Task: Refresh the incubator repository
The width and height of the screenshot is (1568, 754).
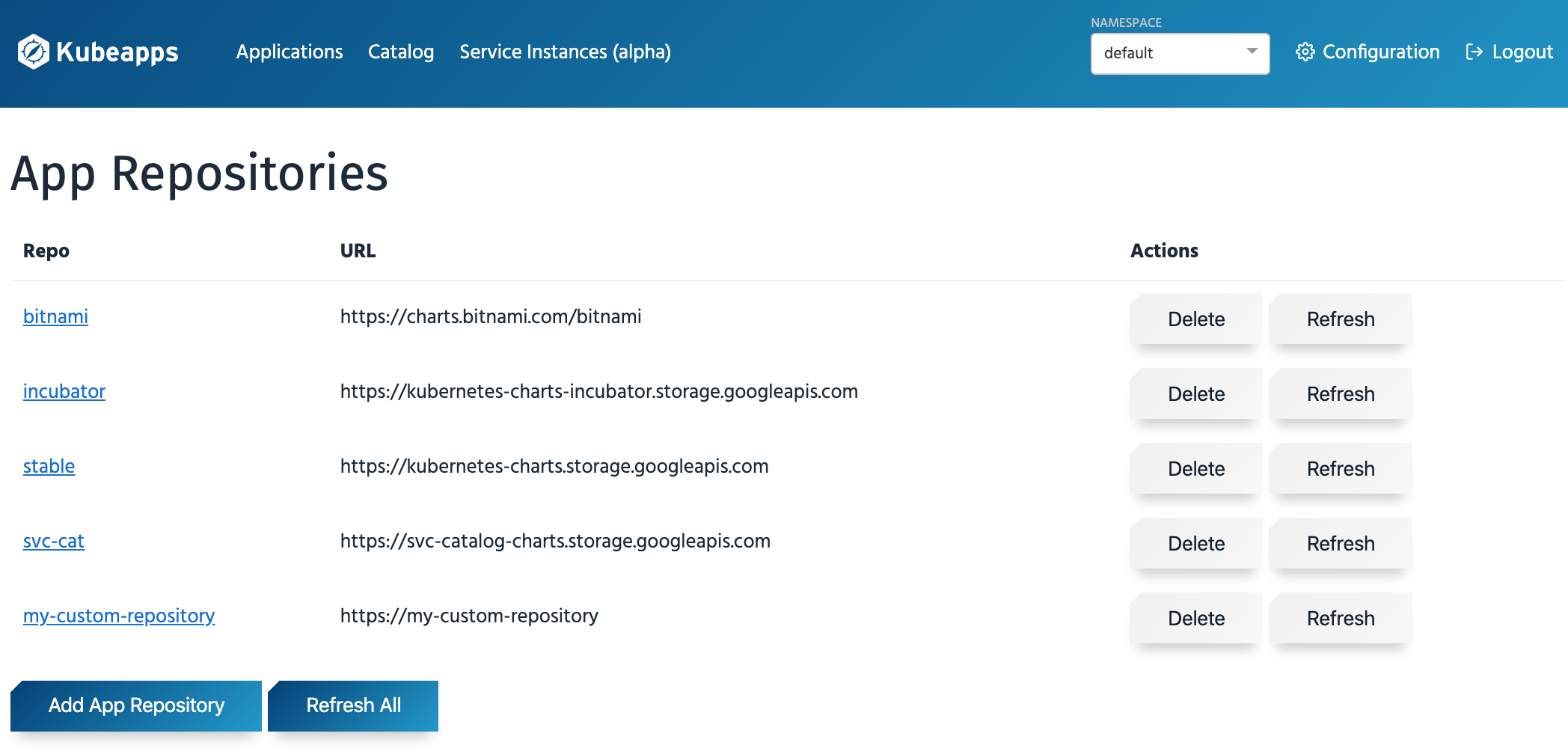Action: pos(1340,394)
